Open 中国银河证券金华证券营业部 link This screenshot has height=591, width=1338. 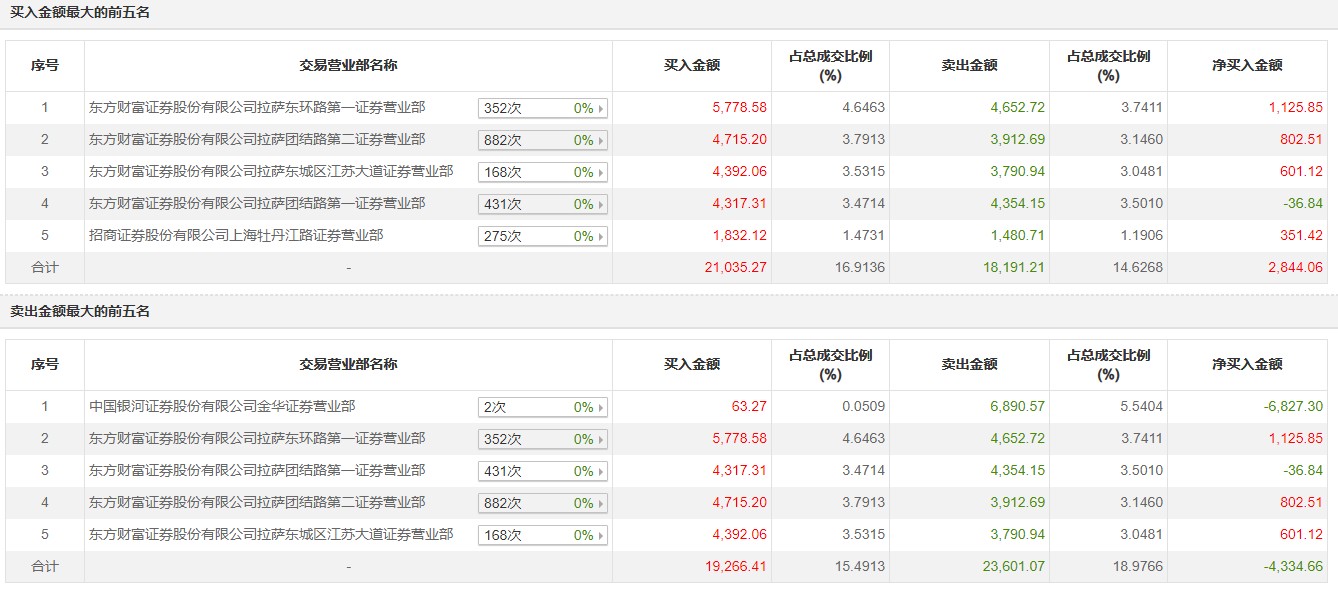[x=222, y=407]
